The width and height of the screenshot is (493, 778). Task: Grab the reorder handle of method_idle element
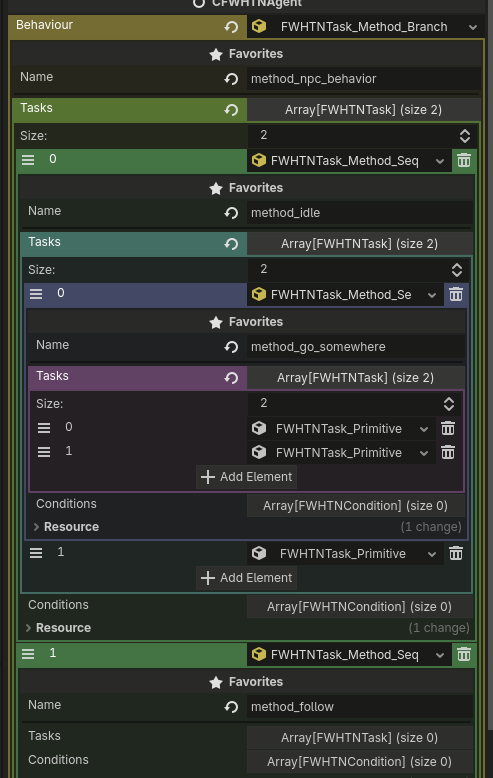[28, 160]
